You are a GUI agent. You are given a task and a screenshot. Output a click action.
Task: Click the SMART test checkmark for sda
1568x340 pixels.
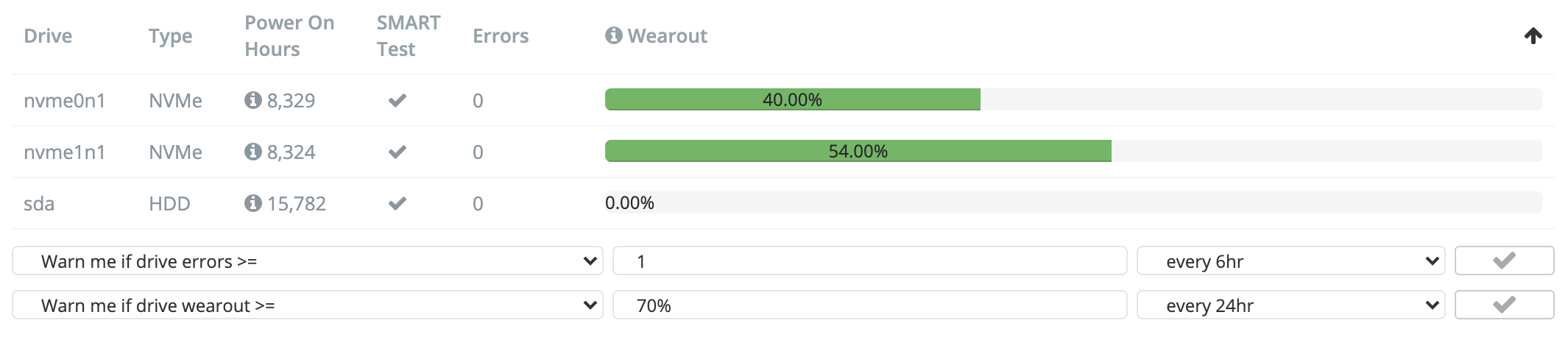pos(398,203)
